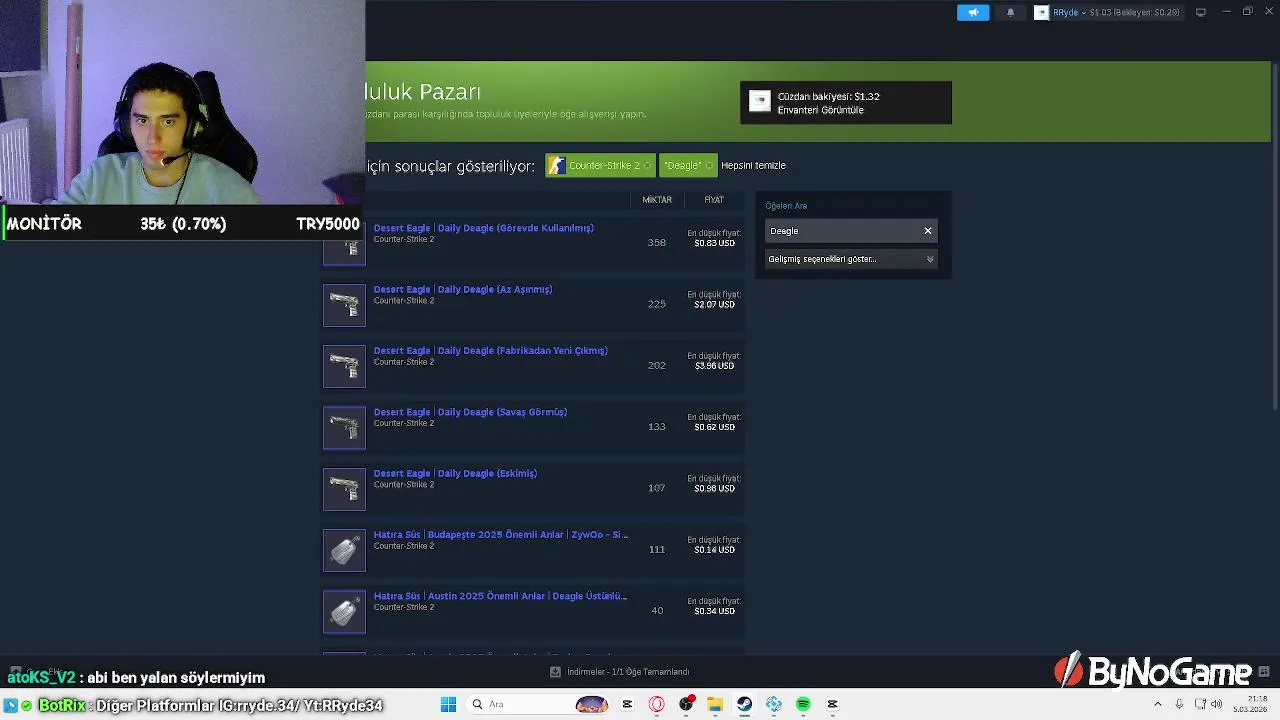
Task: Open the blue diamond app in taskbar
Action: (773, 704)
